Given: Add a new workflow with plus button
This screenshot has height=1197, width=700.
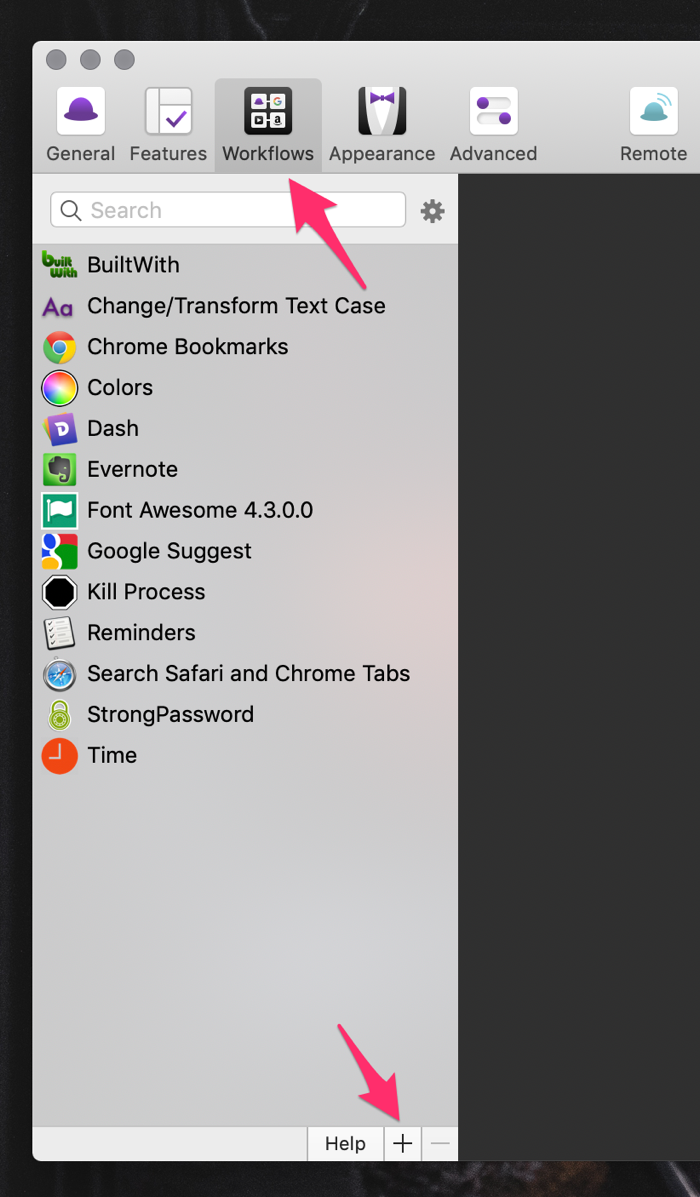Looking at the screenshot, I should point(402,1144).
